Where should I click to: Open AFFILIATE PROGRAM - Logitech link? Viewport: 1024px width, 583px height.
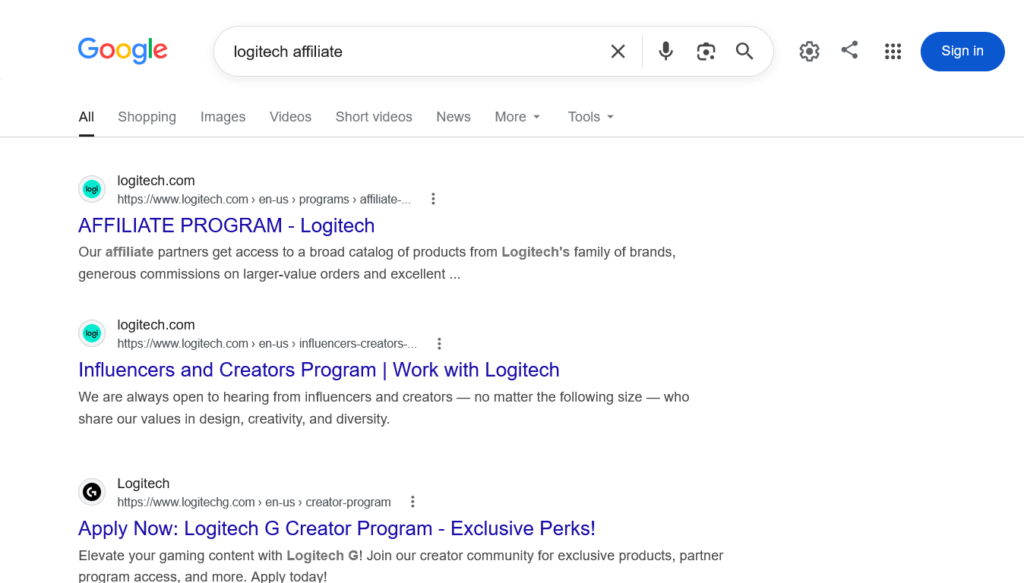(x=227, y=225)
